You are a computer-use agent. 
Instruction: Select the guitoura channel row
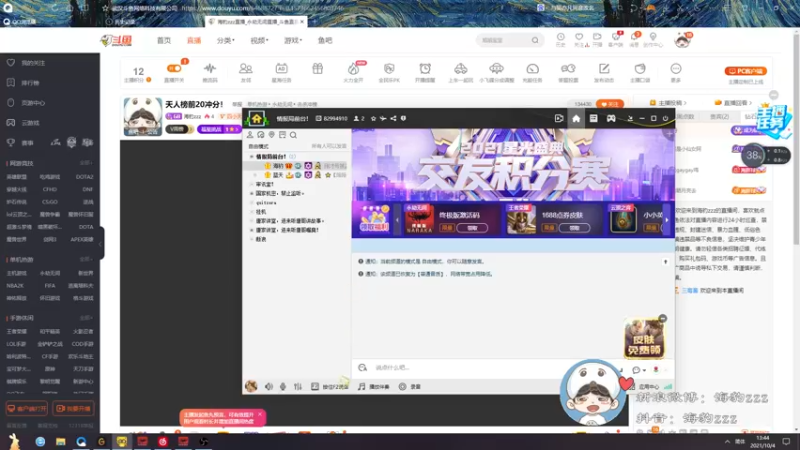pos(266,203)
